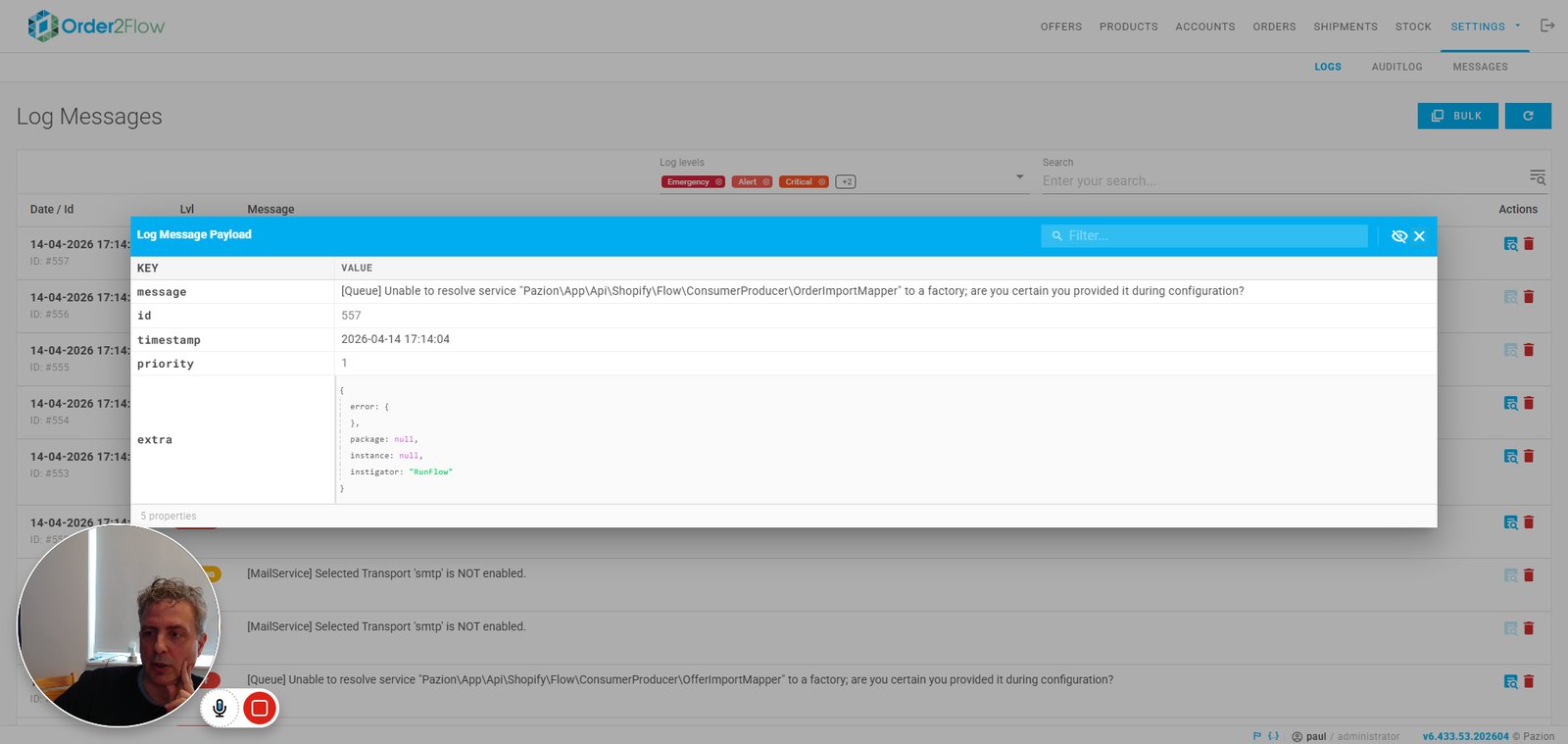Open the Settings menu dropdown
Screen dimensions: 1568x744
[x=1486, y=26]
